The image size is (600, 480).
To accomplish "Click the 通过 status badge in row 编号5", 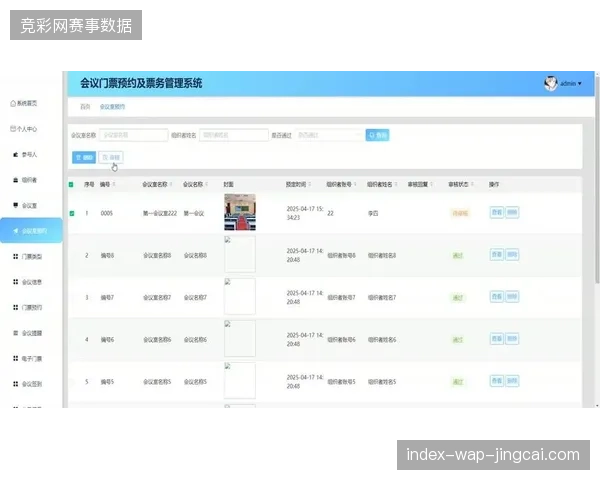I will pos(458,382).
